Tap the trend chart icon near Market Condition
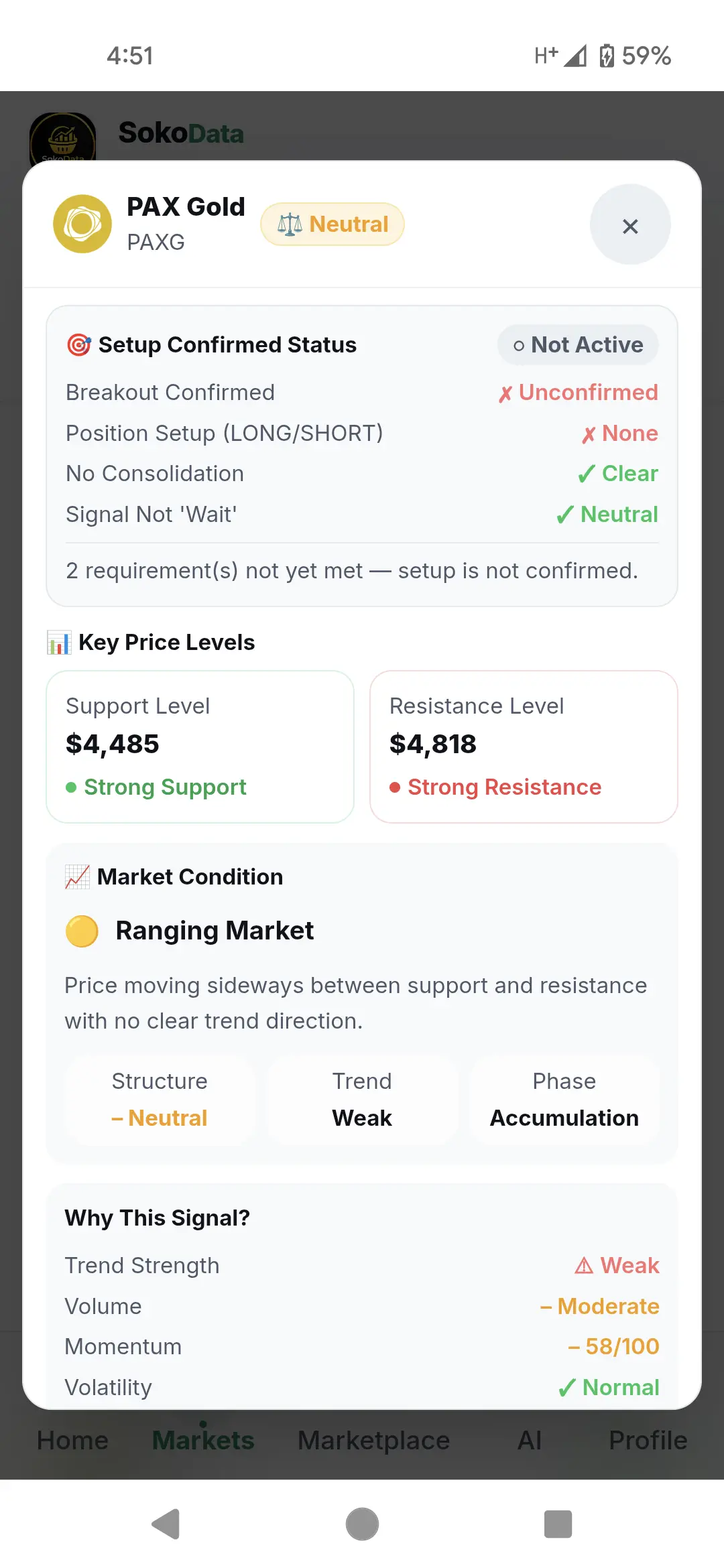 (77, 877)
